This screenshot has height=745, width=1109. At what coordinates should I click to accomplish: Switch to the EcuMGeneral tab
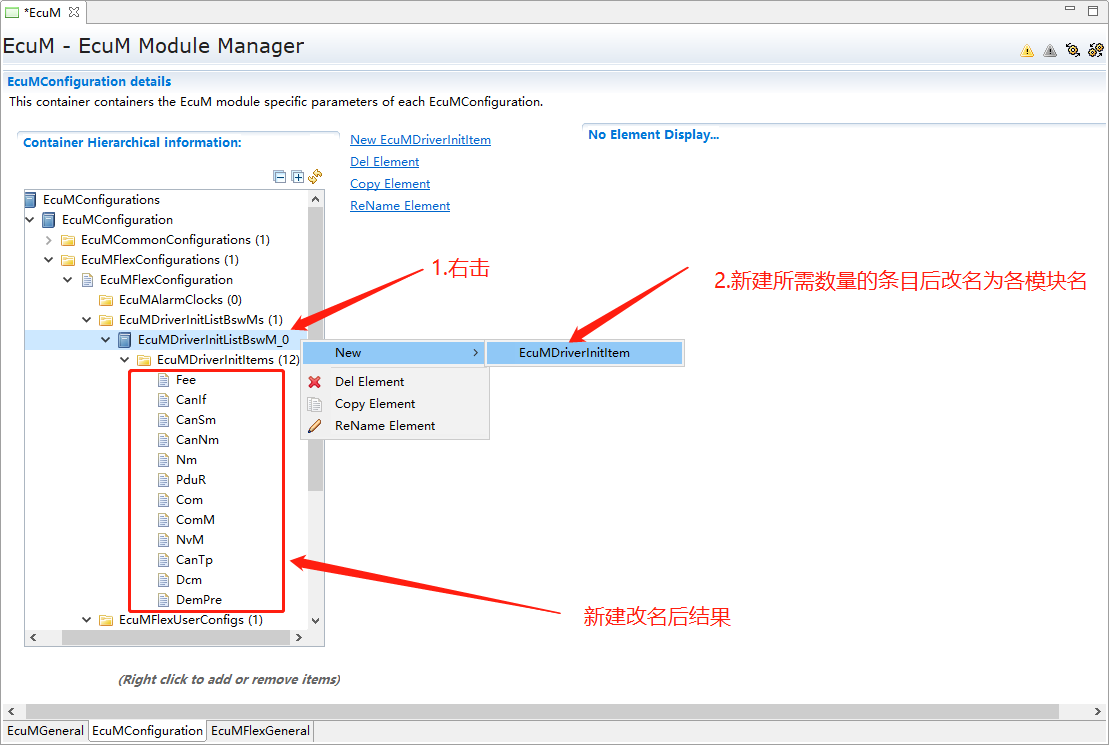(45, 731)
